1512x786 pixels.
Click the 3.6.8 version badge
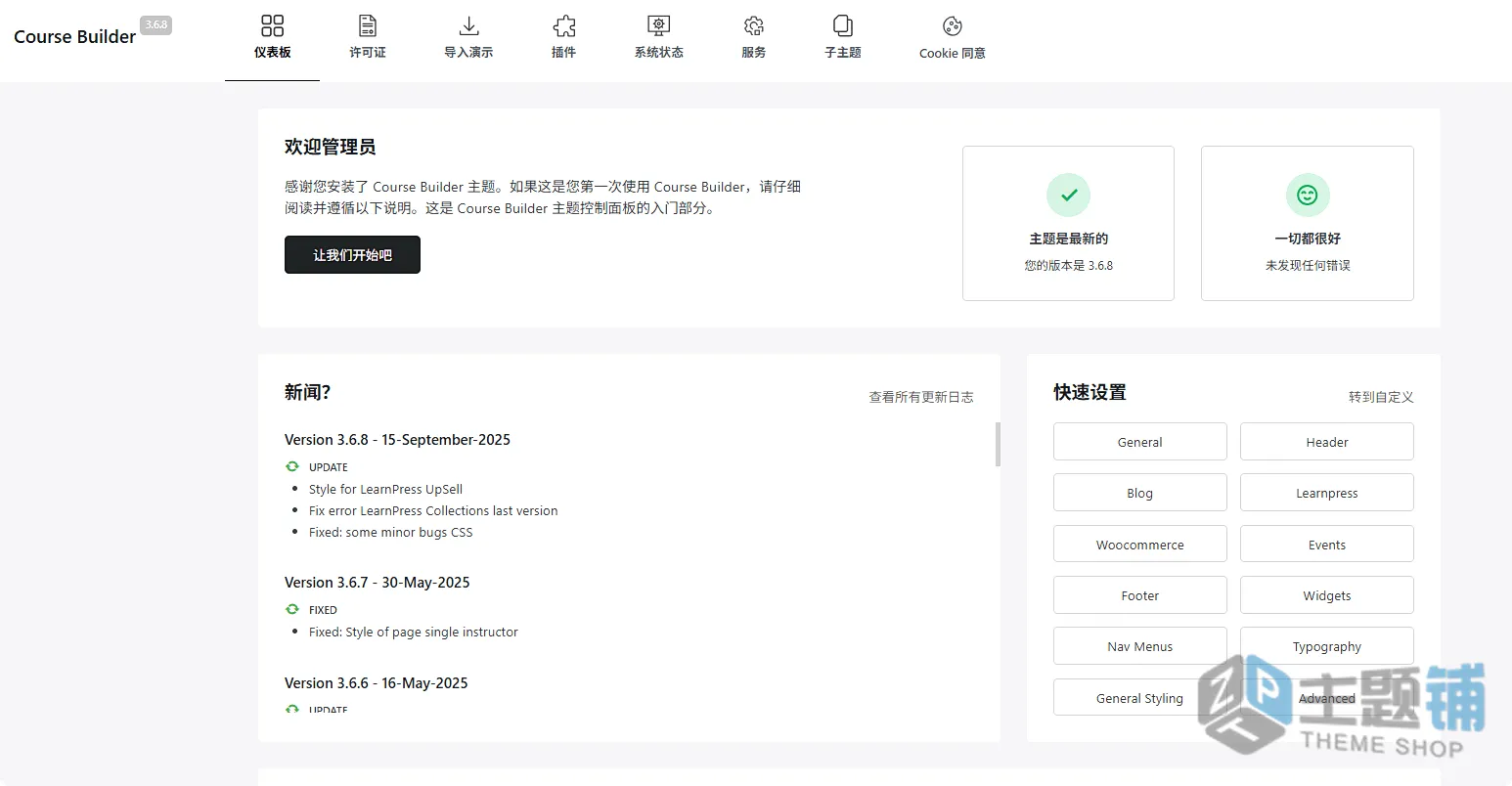pyautogui.click(x=156, y=24)
